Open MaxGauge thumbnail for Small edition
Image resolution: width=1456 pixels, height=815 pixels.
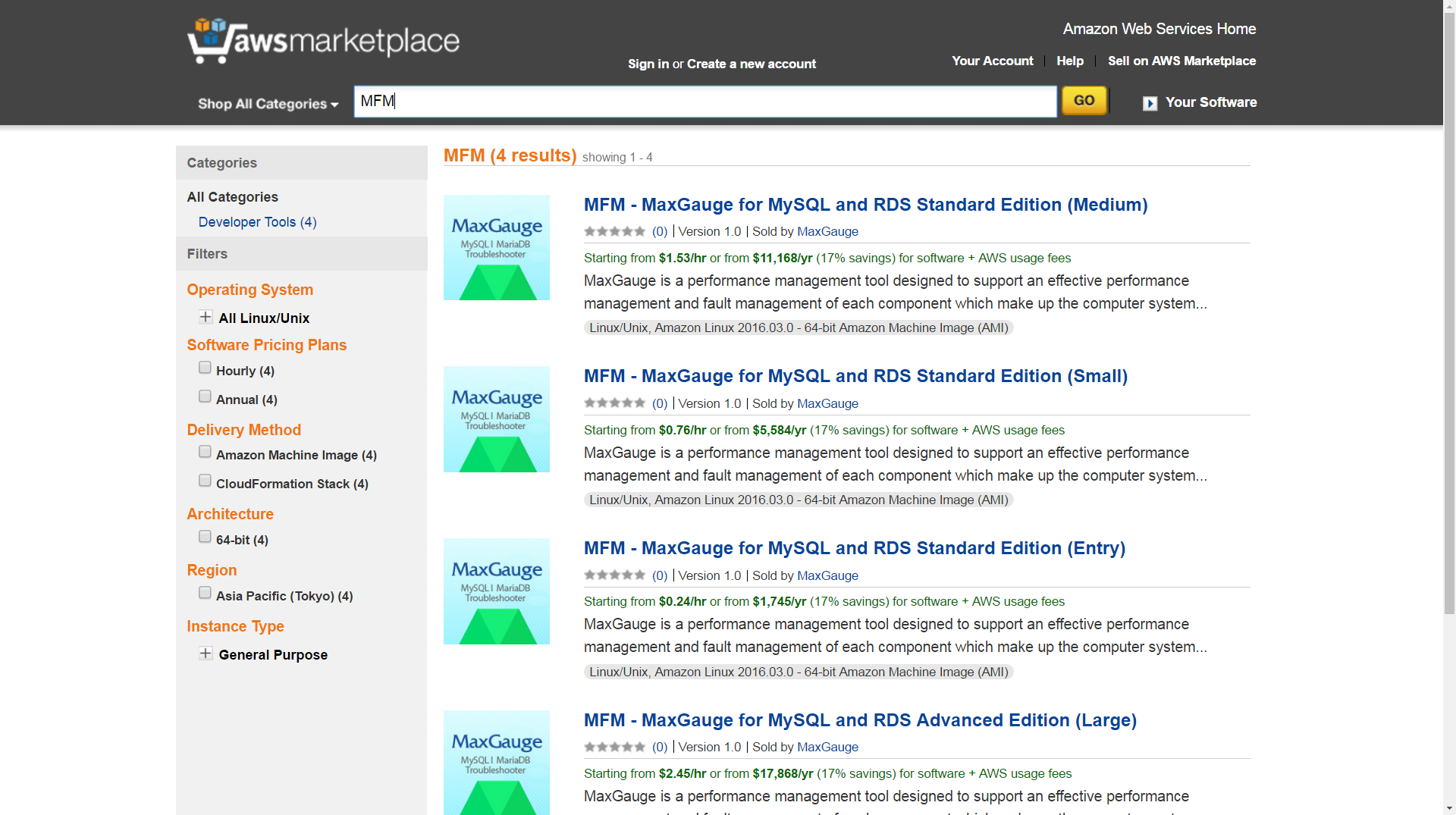click(496, 419)
